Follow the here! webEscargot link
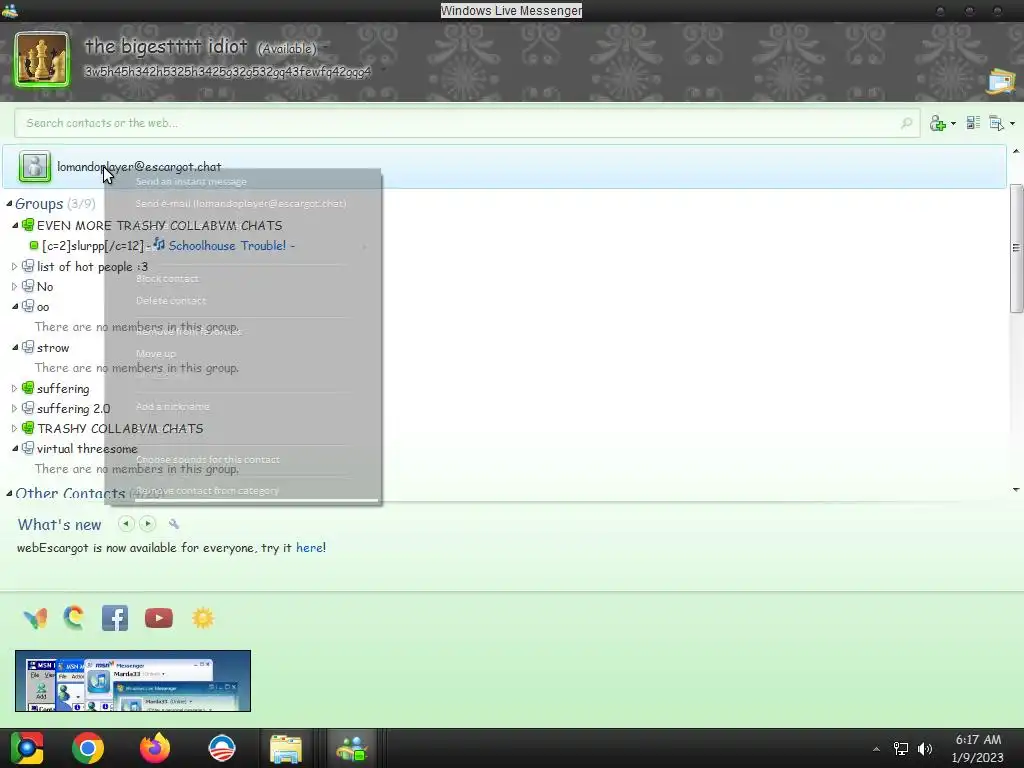1024x768 pixels. pyautogui.click(x=311, y=547)
